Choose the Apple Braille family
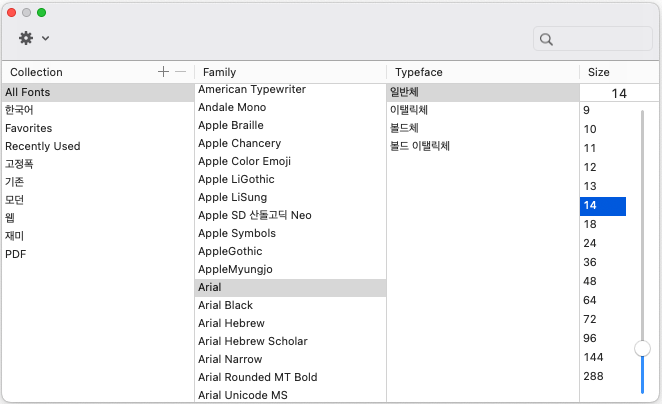 coord(290,125)
